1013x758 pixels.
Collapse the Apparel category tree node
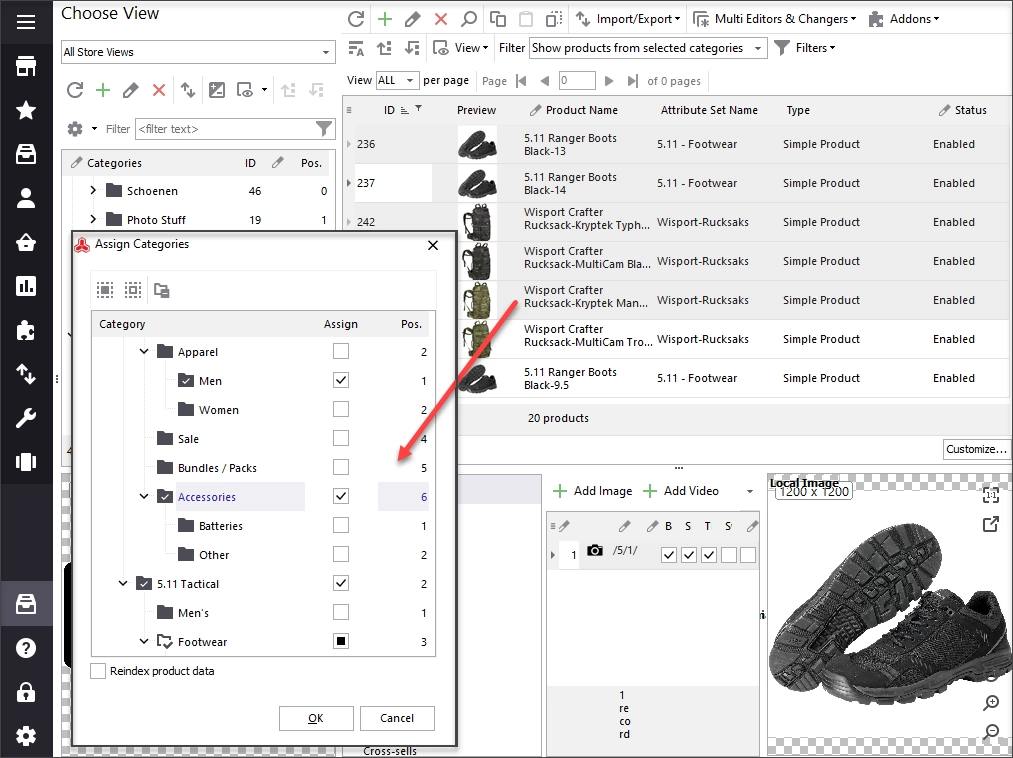tap(144, 352)
